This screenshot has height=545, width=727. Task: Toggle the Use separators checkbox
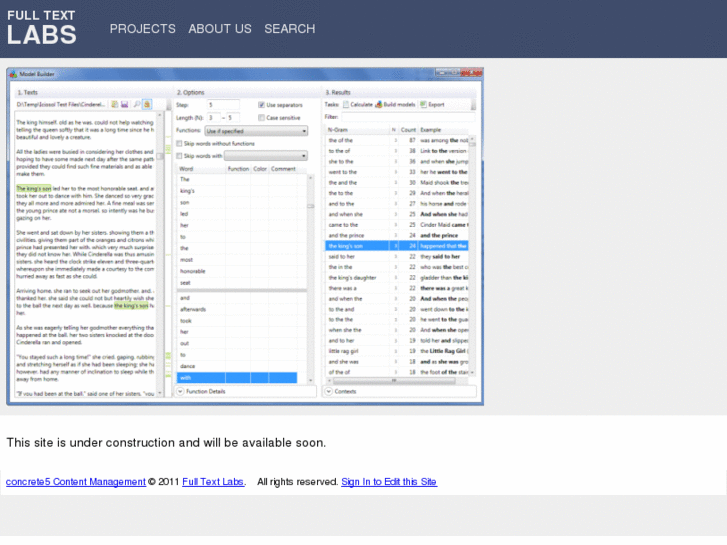pyautogui.click(x=261, y=105)
